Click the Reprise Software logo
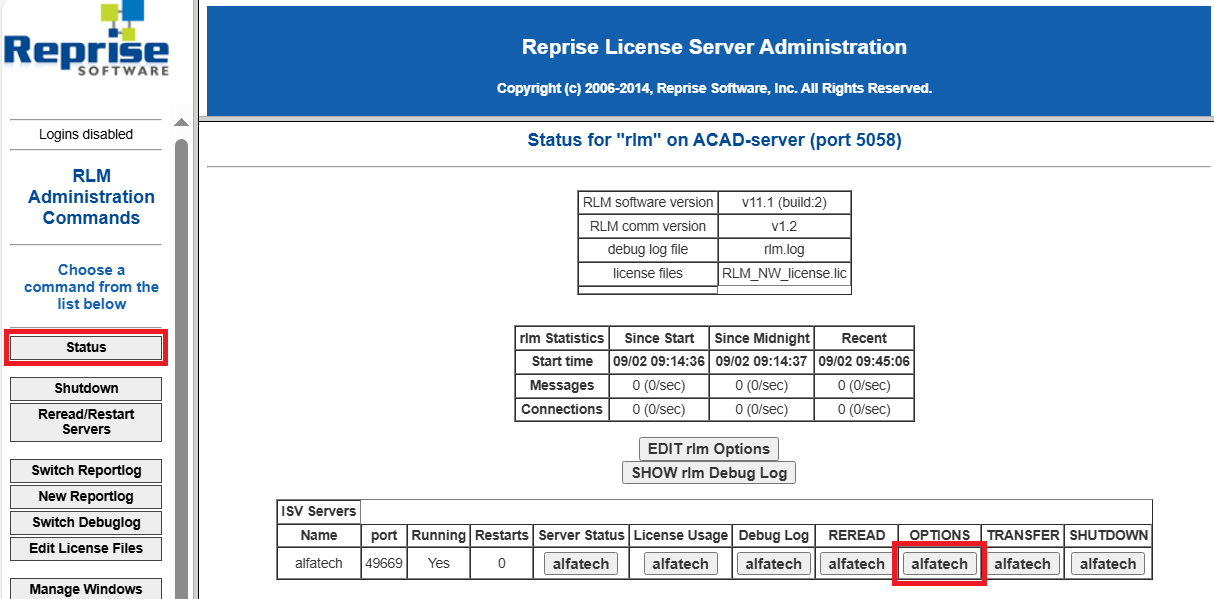1214x599 pixels. [x=86, y=40]
